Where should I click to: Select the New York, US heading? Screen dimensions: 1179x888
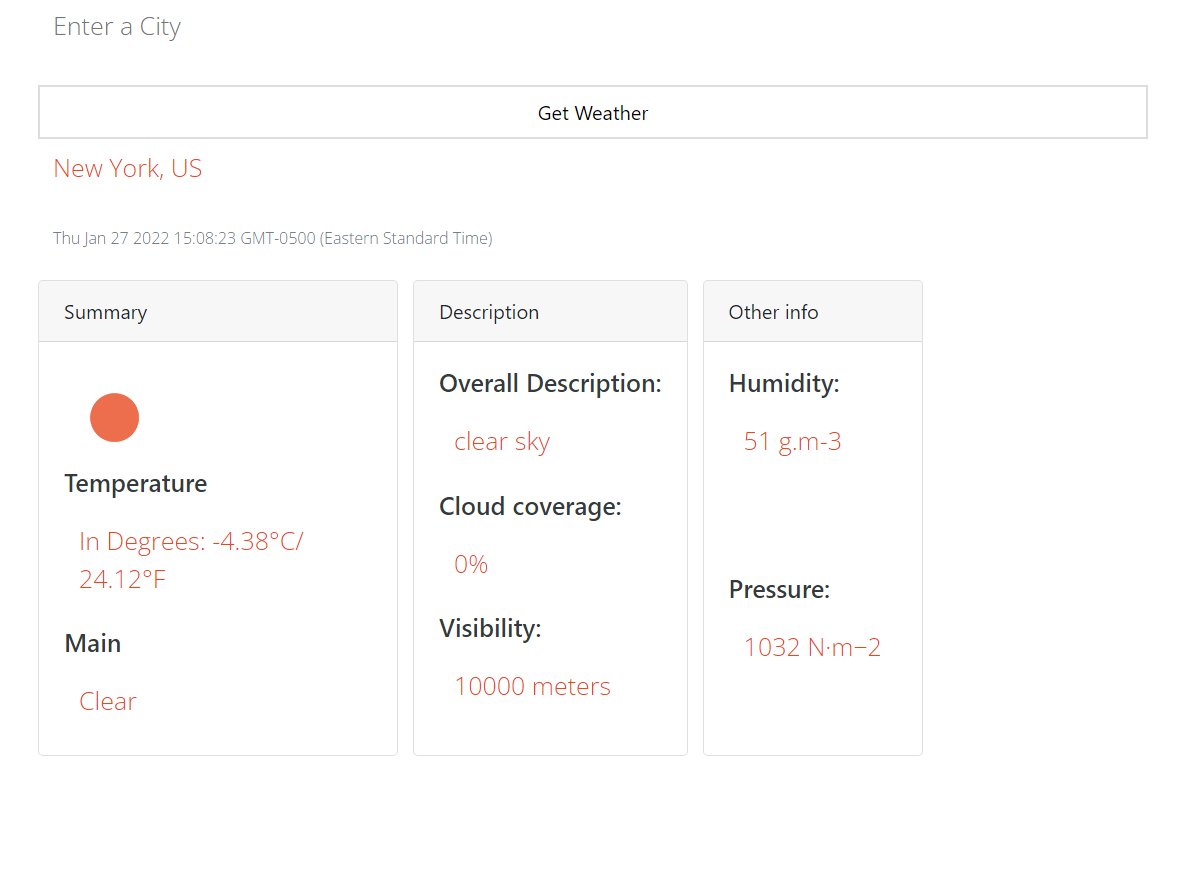coord(127,168)
